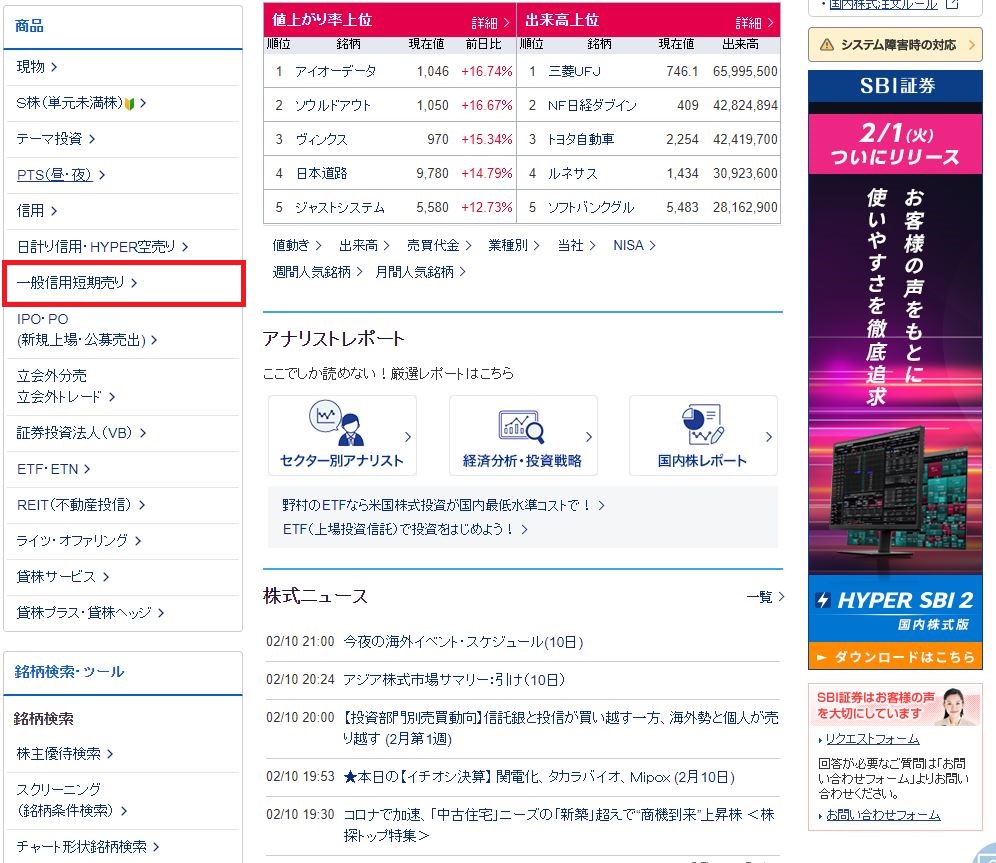The image size is (996, 863).
Task: Open 一般信用短期売り menu item
Action: pos(77,283)
